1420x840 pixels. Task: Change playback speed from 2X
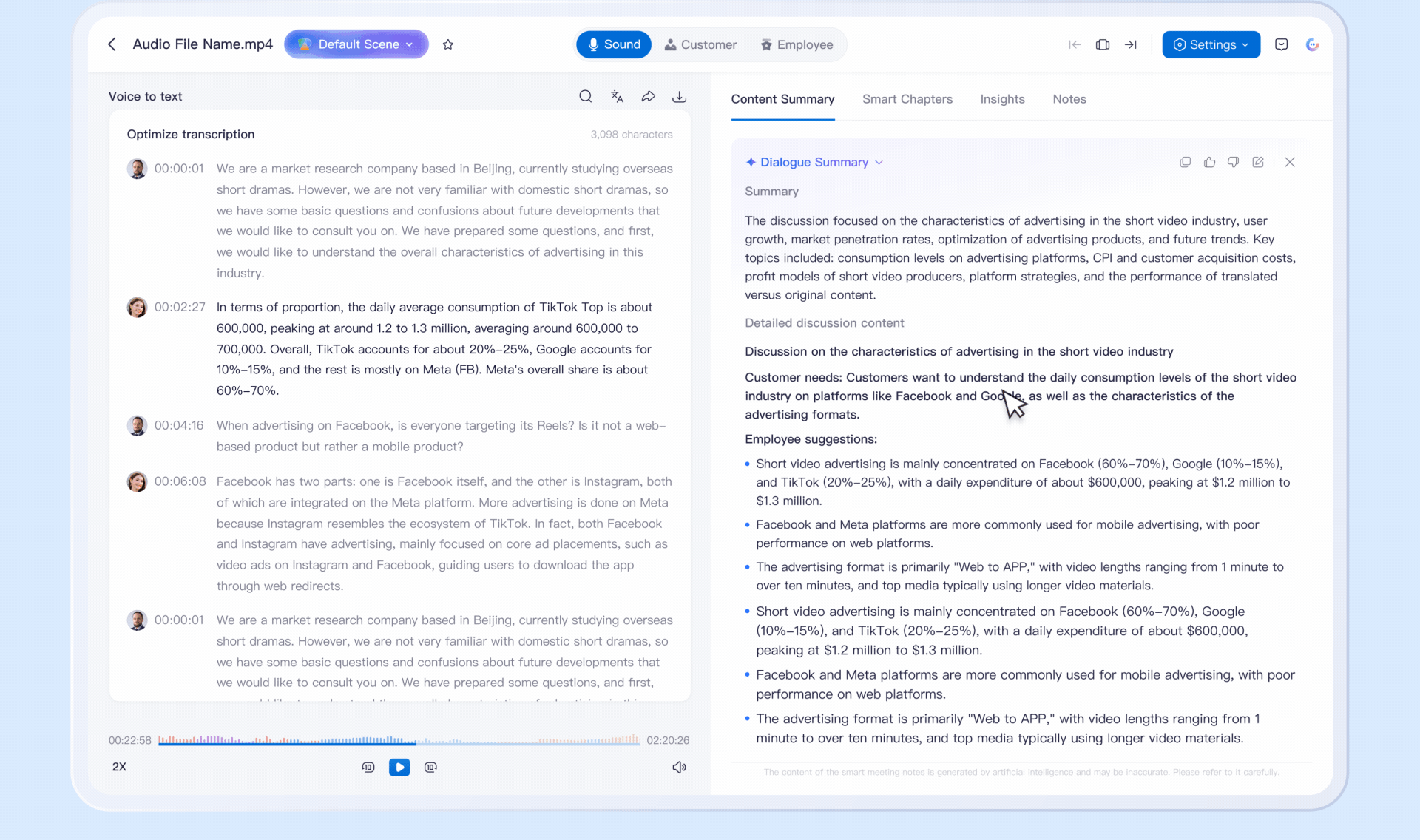click(x=119, y=767)
